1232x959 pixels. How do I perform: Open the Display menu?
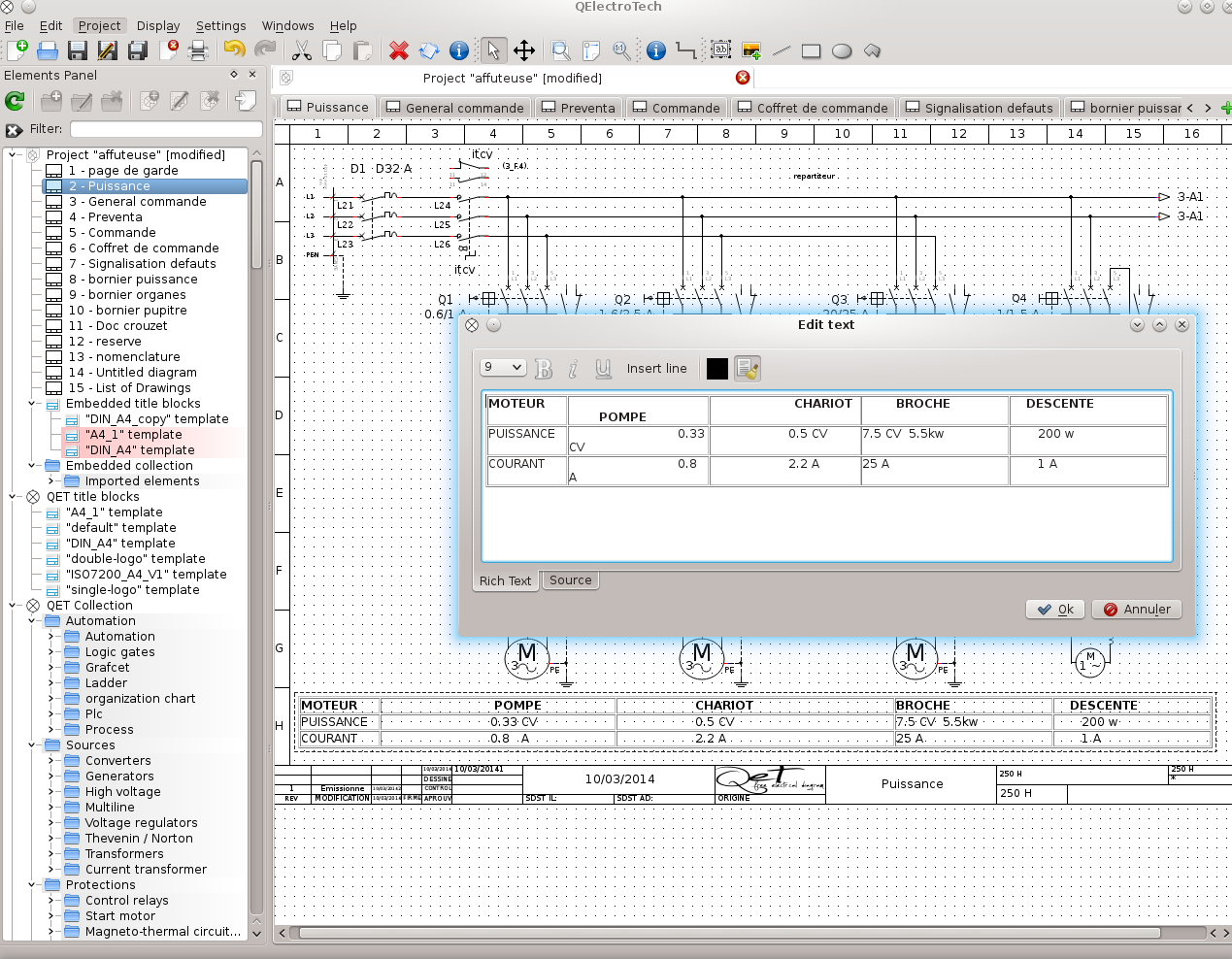pos(157,26)
